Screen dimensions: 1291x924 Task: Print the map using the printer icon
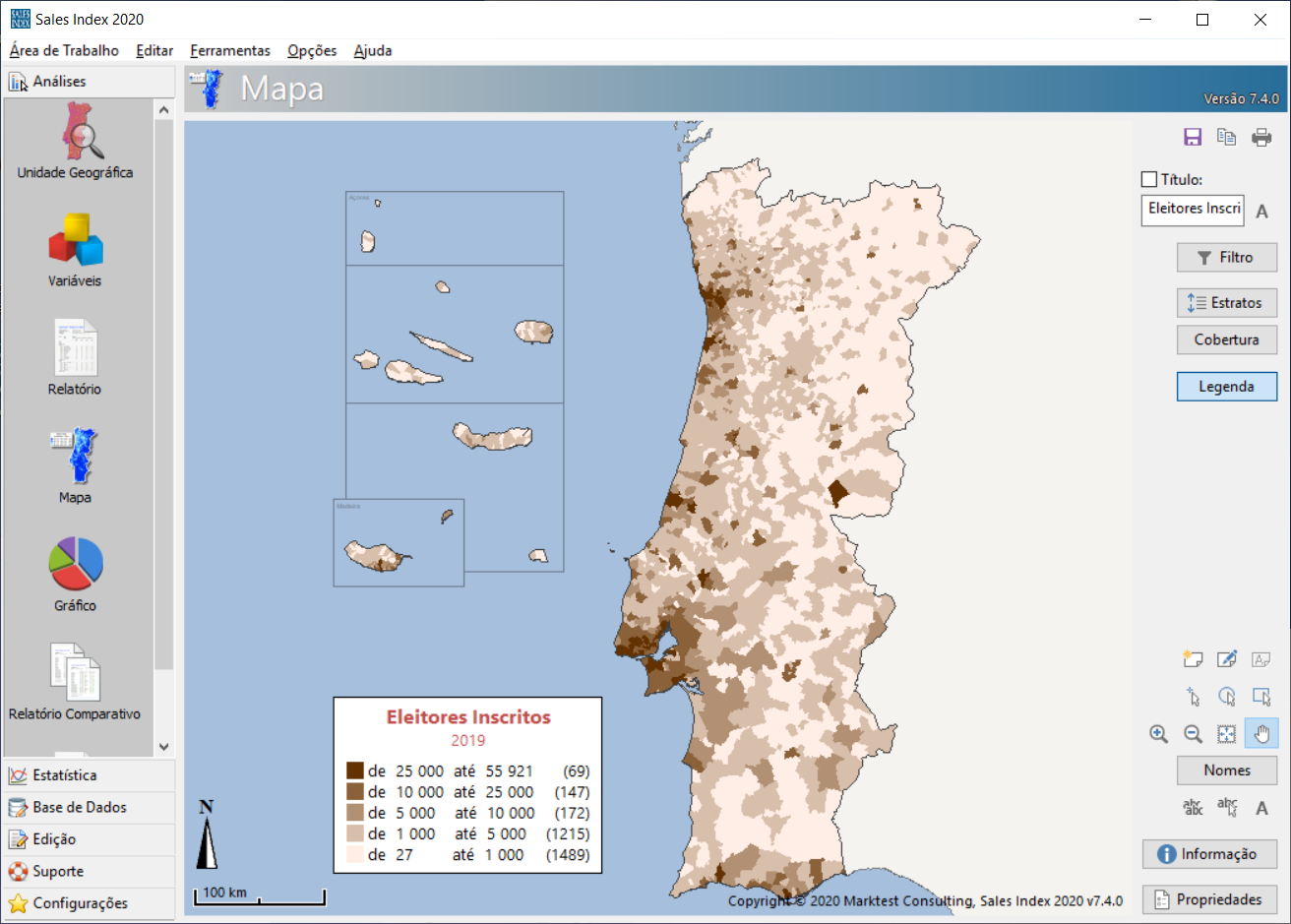(x=1261, y=138)
